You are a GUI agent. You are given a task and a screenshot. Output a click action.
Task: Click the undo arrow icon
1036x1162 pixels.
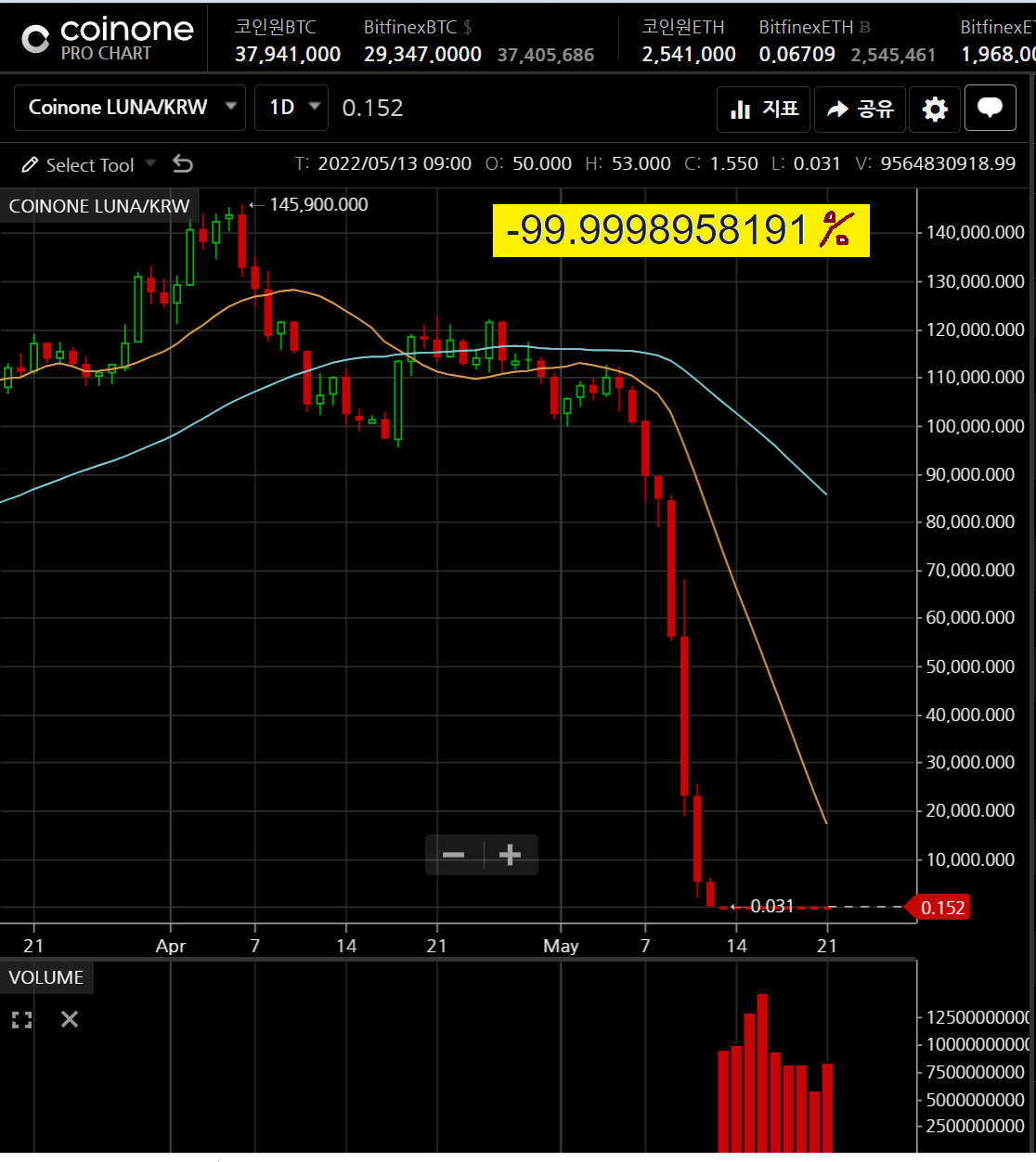(183, 164)
